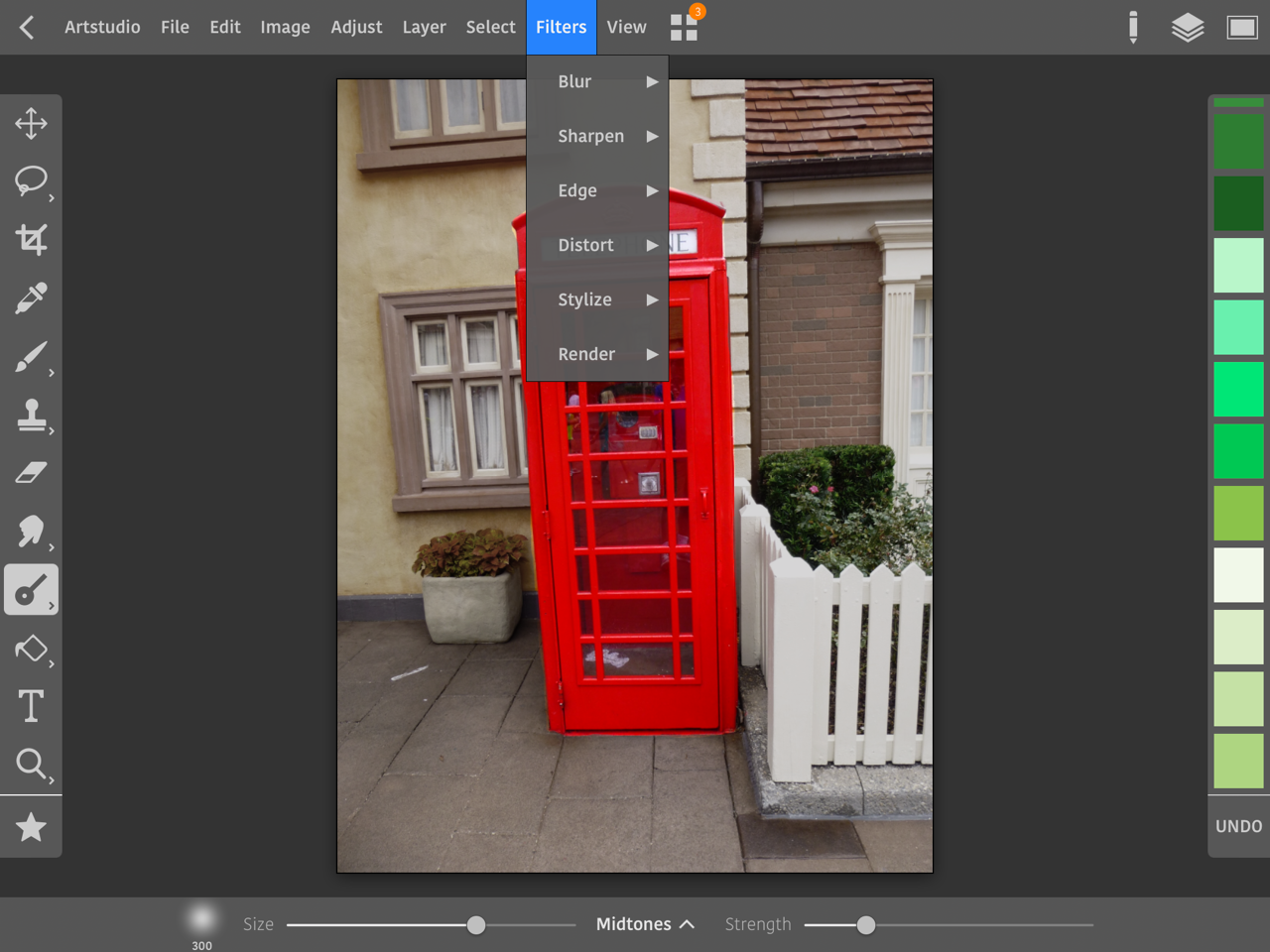The image size is (1270, 952).
Task: Pick the Eyedropper tool
Action: click(31, 297)
